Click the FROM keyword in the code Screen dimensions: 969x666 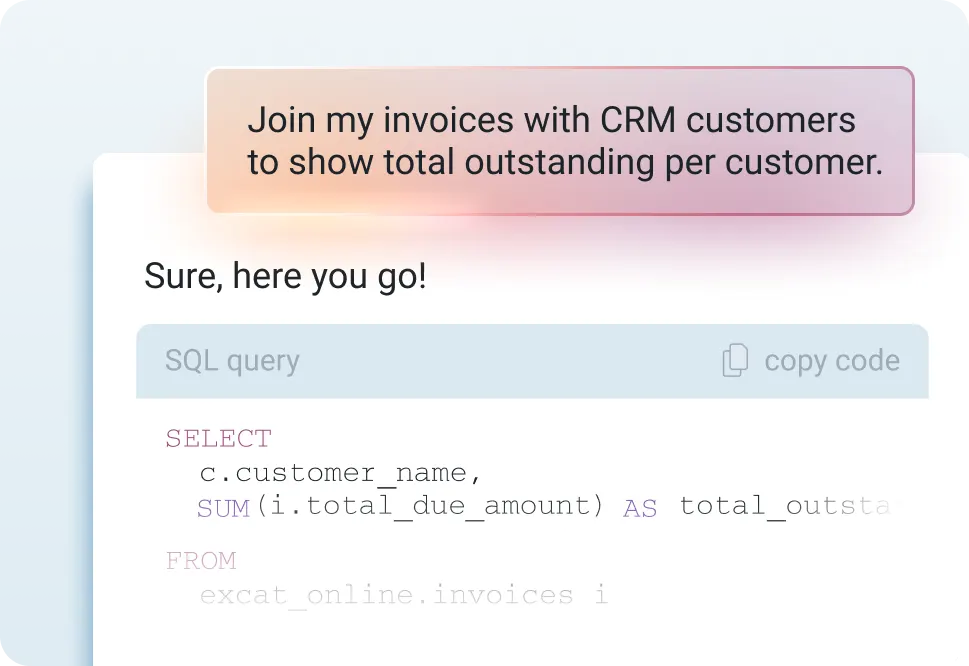tap(201, 561)
